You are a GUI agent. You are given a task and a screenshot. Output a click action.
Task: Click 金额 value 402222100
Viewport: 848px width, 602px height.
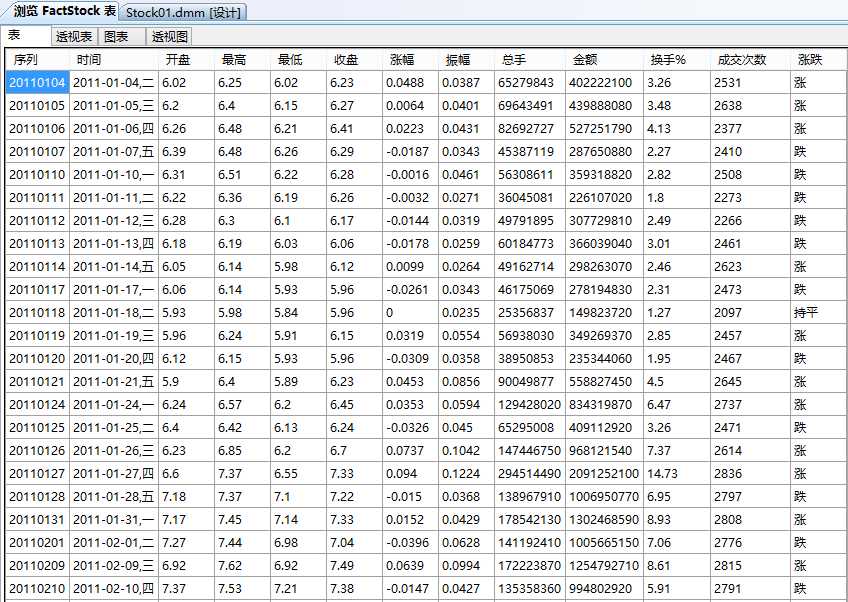604,82
